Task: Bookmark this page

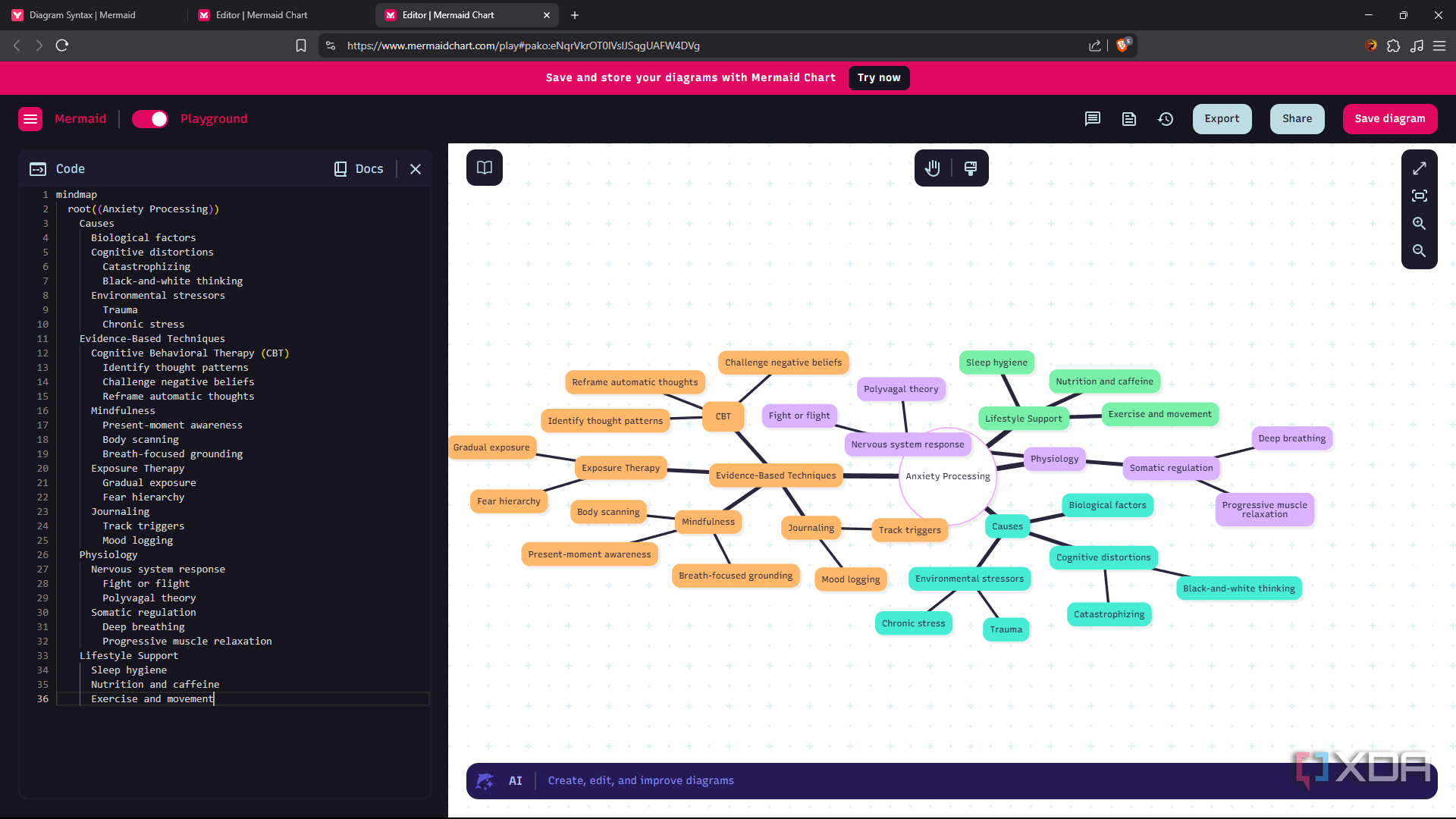Action: [x=301, y=45]
